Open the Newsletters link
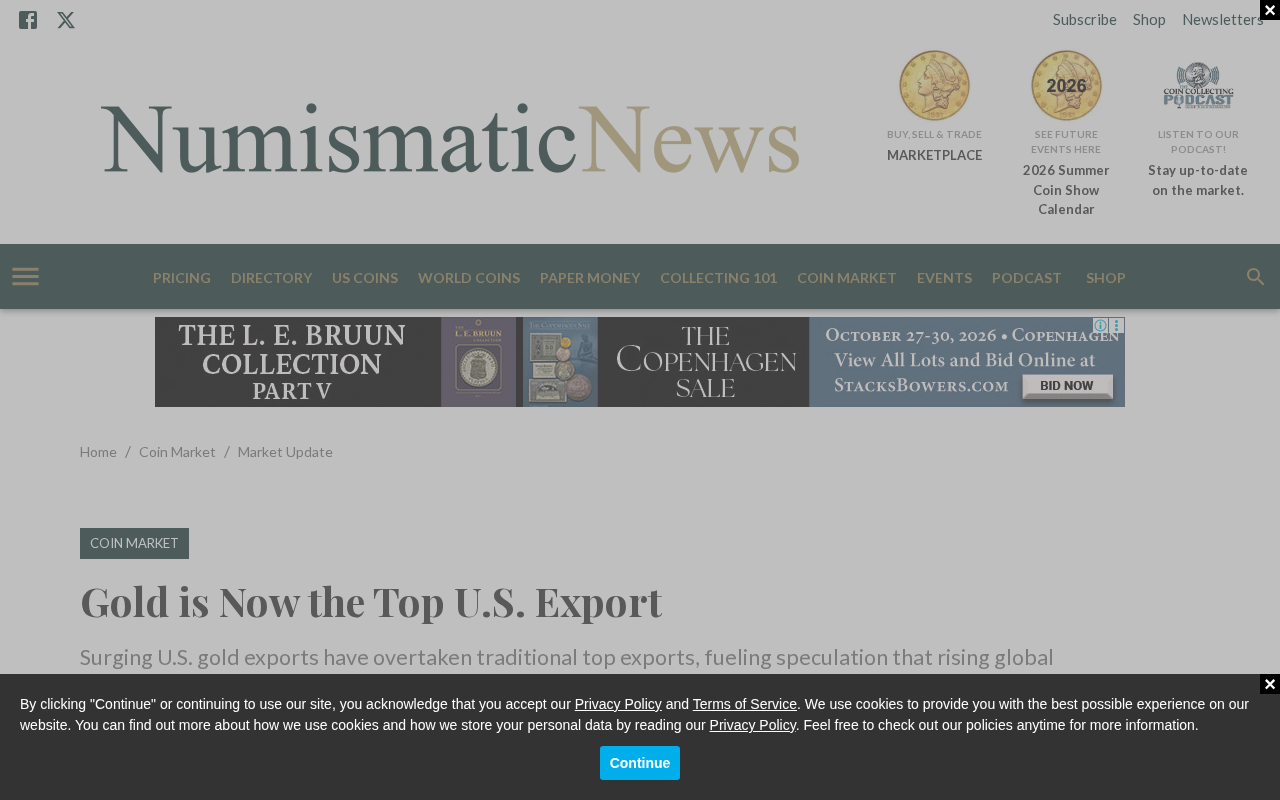 point(1223,19)
